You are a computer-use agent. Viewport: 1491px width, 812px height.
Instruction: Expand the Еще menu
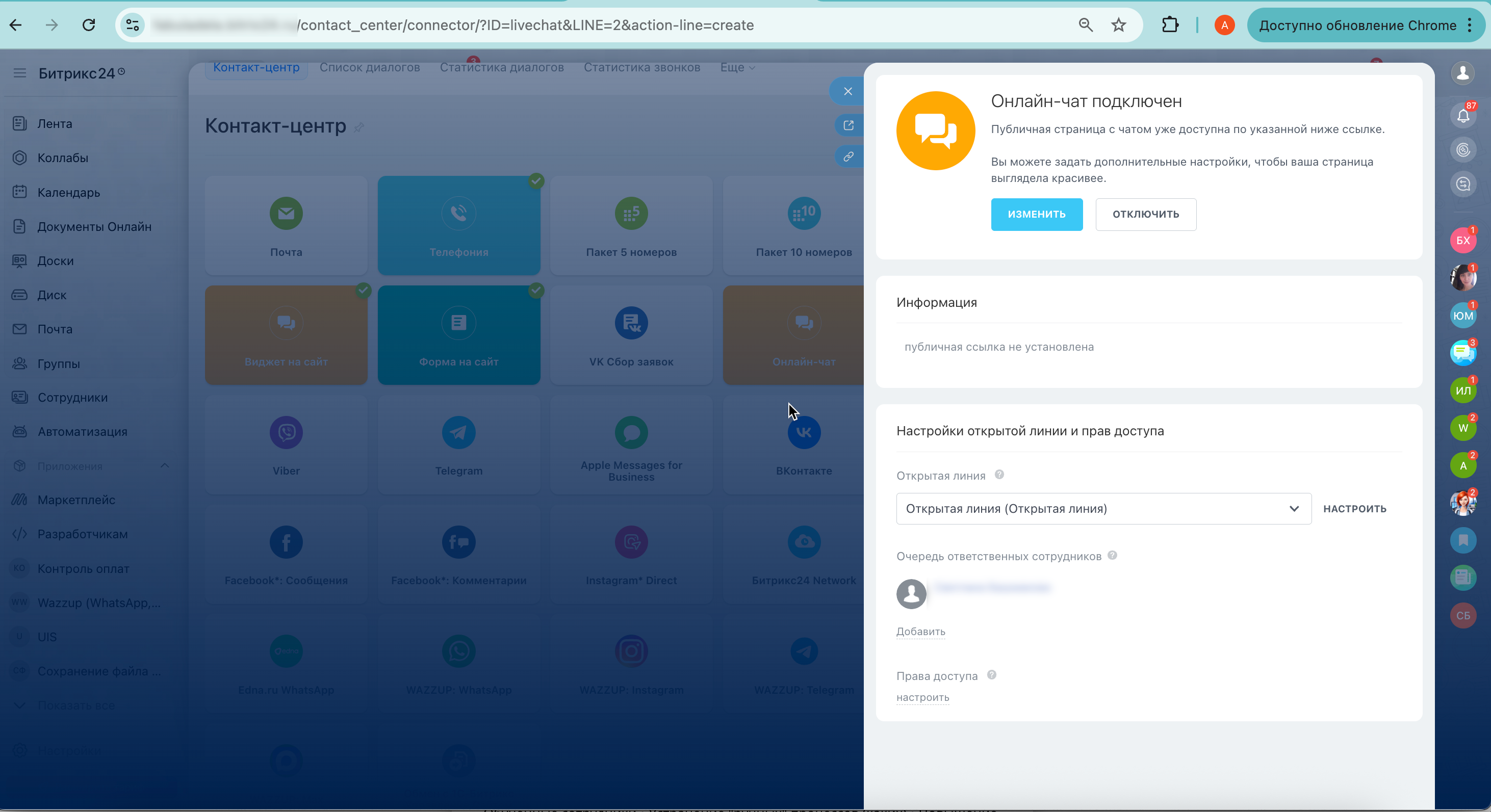pyautogui.click(x=737, y=67)
